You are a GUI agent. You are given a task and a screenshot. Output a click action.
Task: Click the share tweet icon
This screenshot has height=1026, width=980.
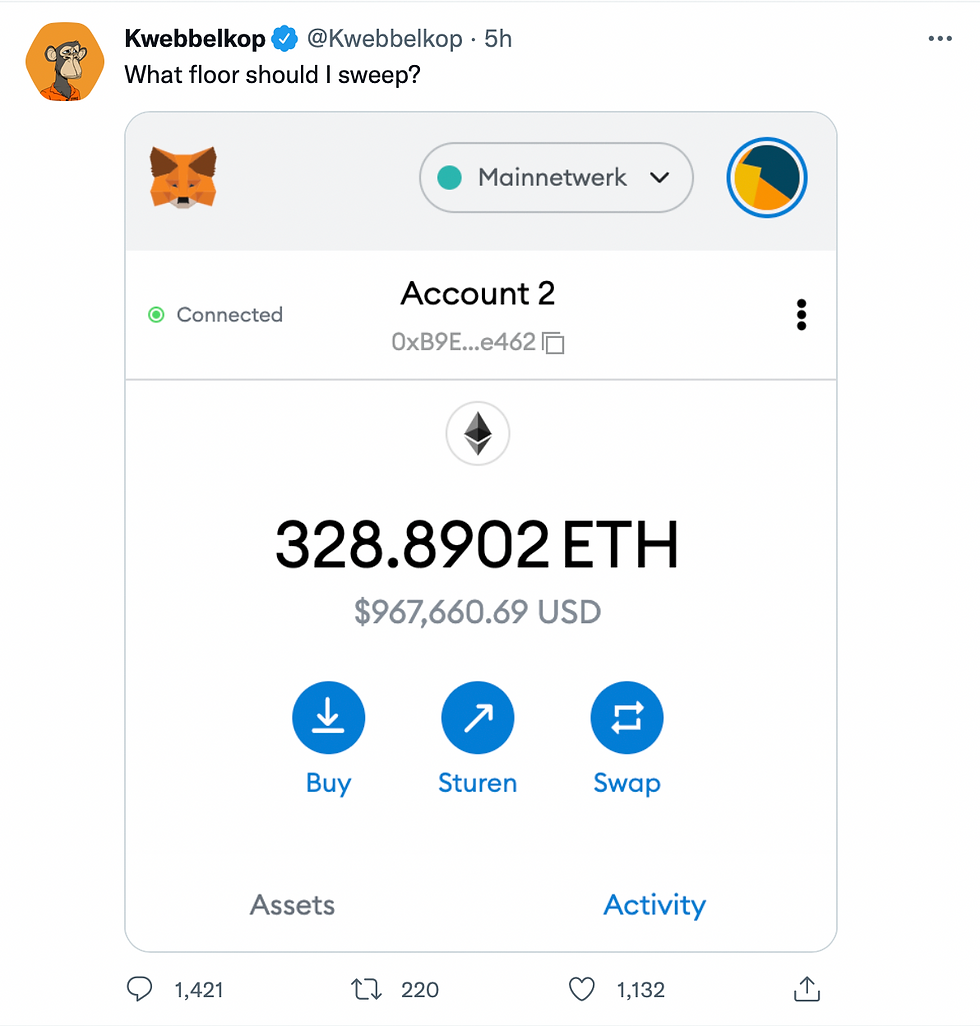point(806,989)
